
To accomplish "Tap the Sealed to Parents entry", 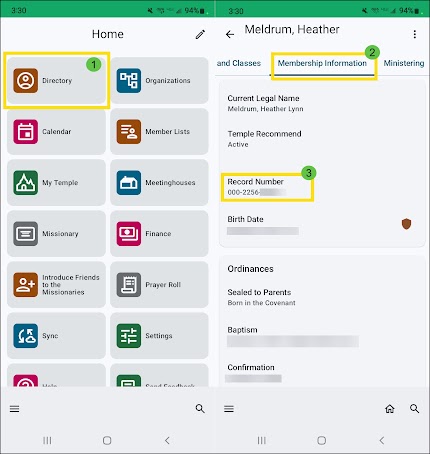I will click(x=261, y=297).
